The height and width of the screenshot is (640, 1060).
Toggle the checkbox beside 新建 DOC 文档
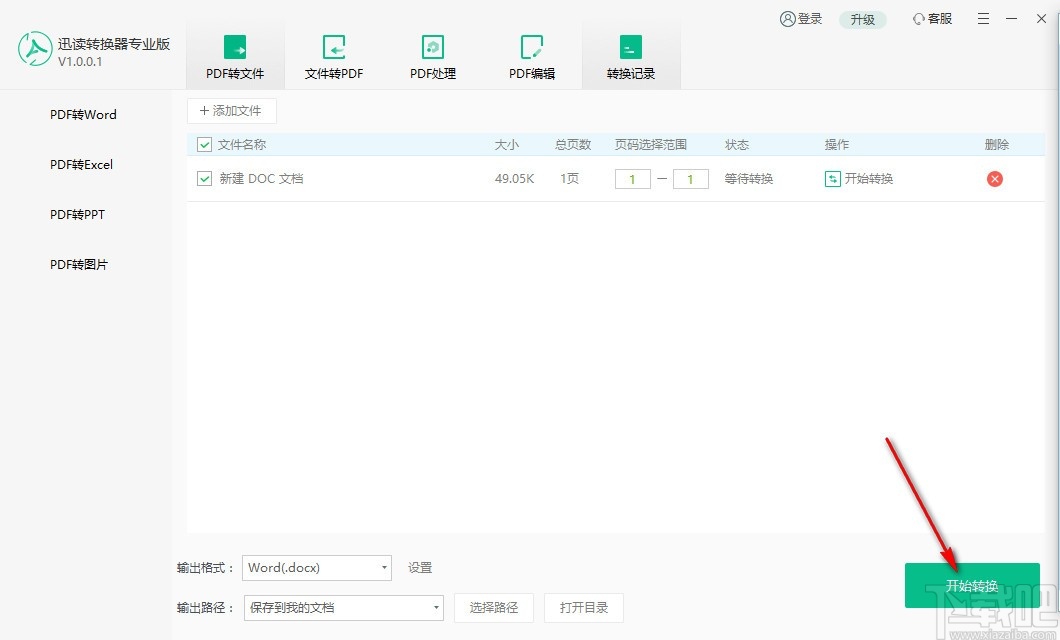pyautogui.click(x=204, y=179)
